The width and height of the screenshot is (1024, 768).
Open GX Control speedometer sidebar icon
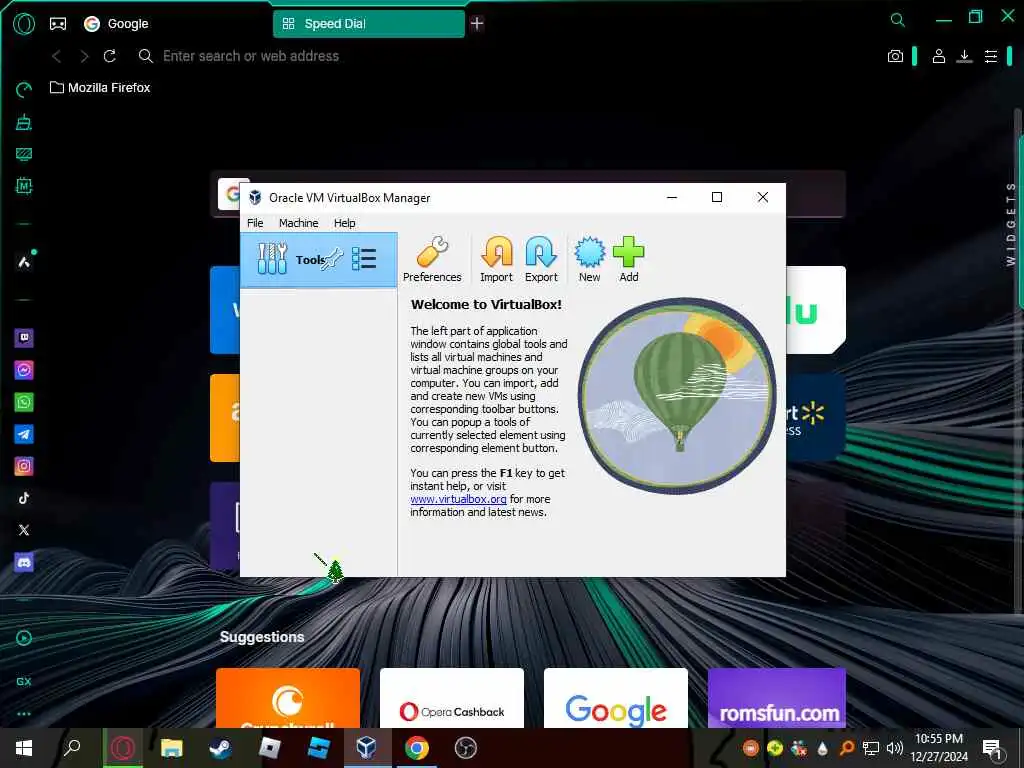click(24, 89)
